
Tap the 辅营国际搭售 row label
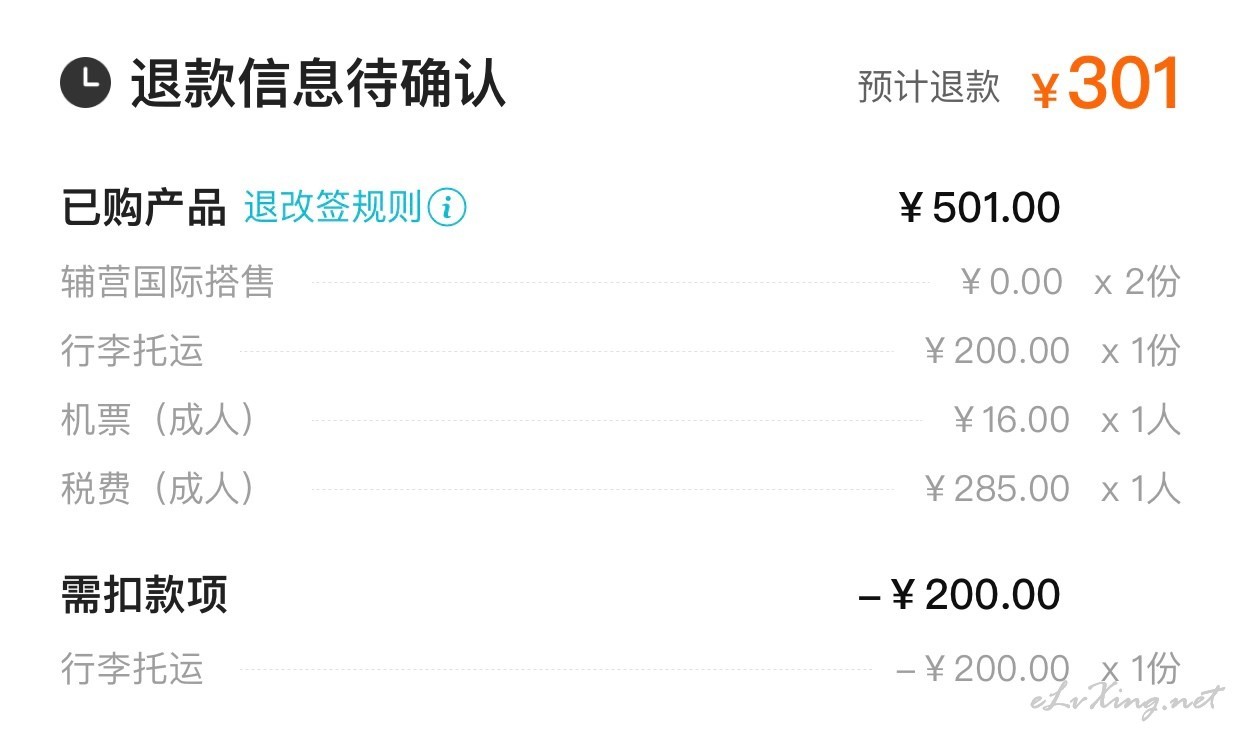[x=167, y=282]
